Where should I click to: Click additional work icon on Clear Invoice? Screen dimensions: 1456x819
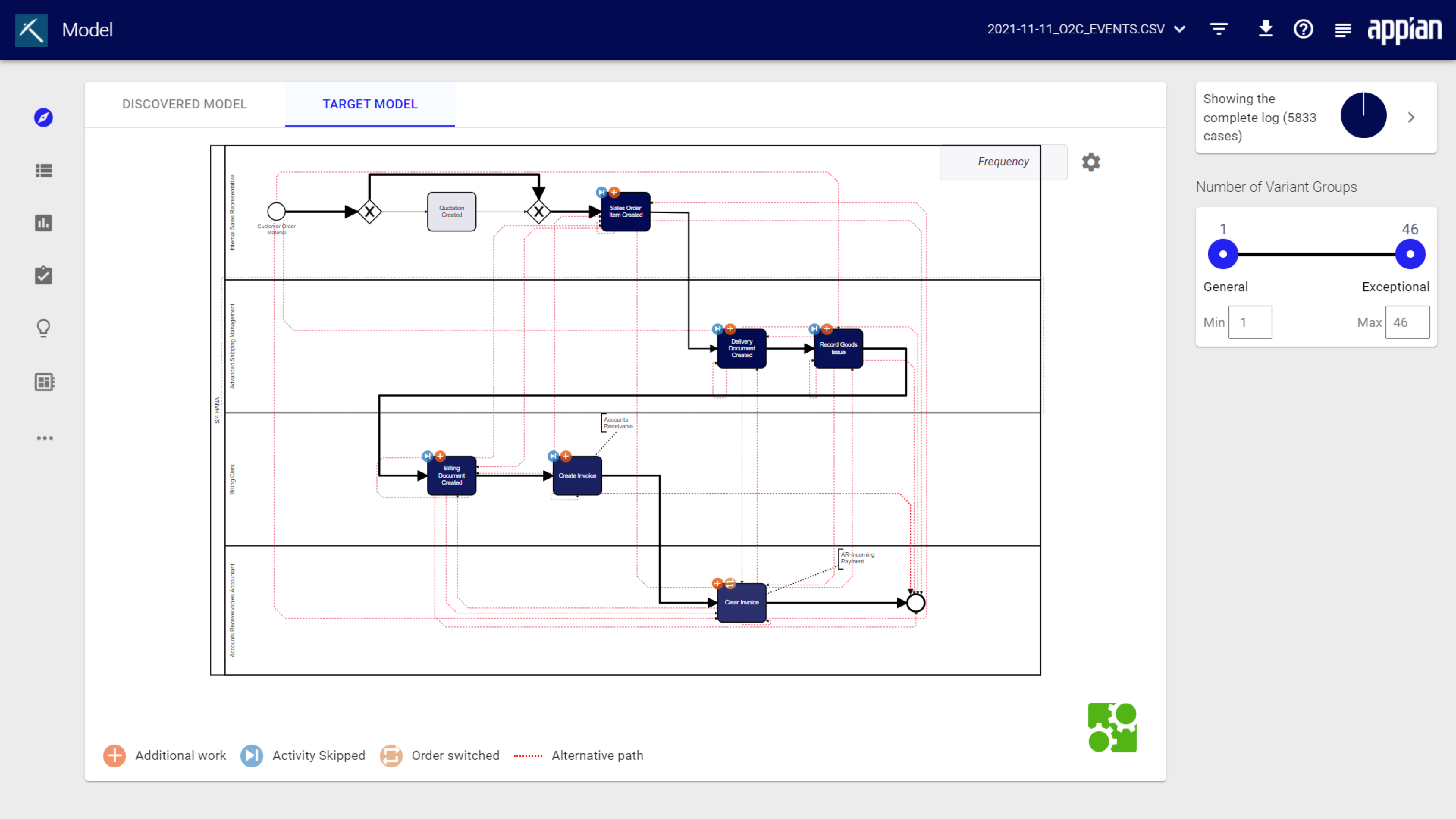(717, 583)
